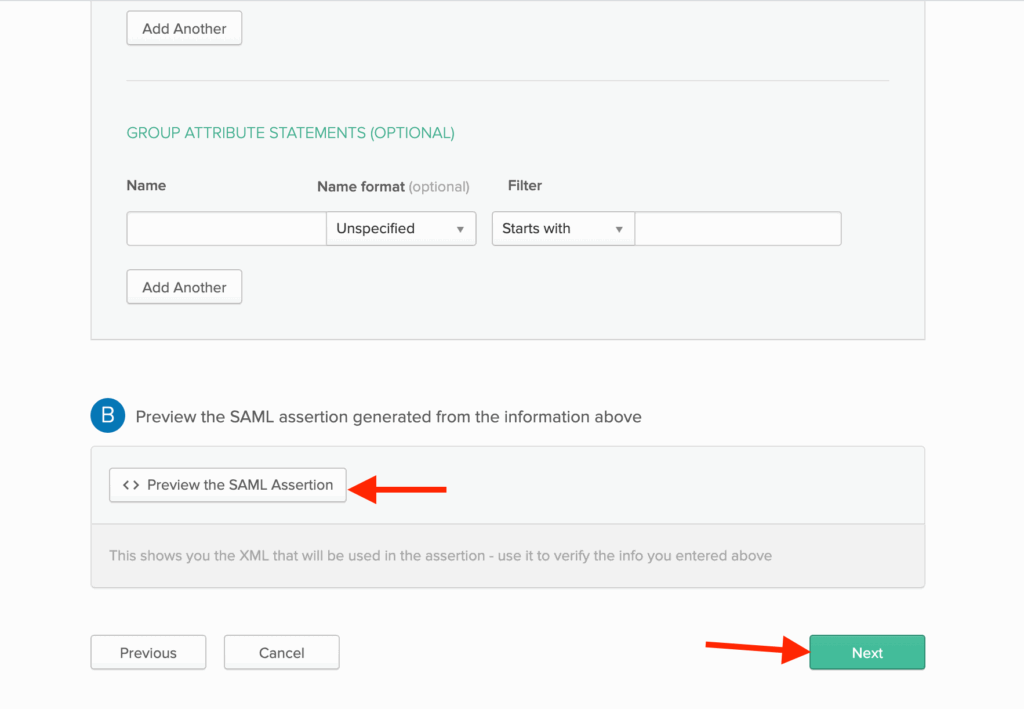Preview the SAML Assertion

tap(228, 485)
